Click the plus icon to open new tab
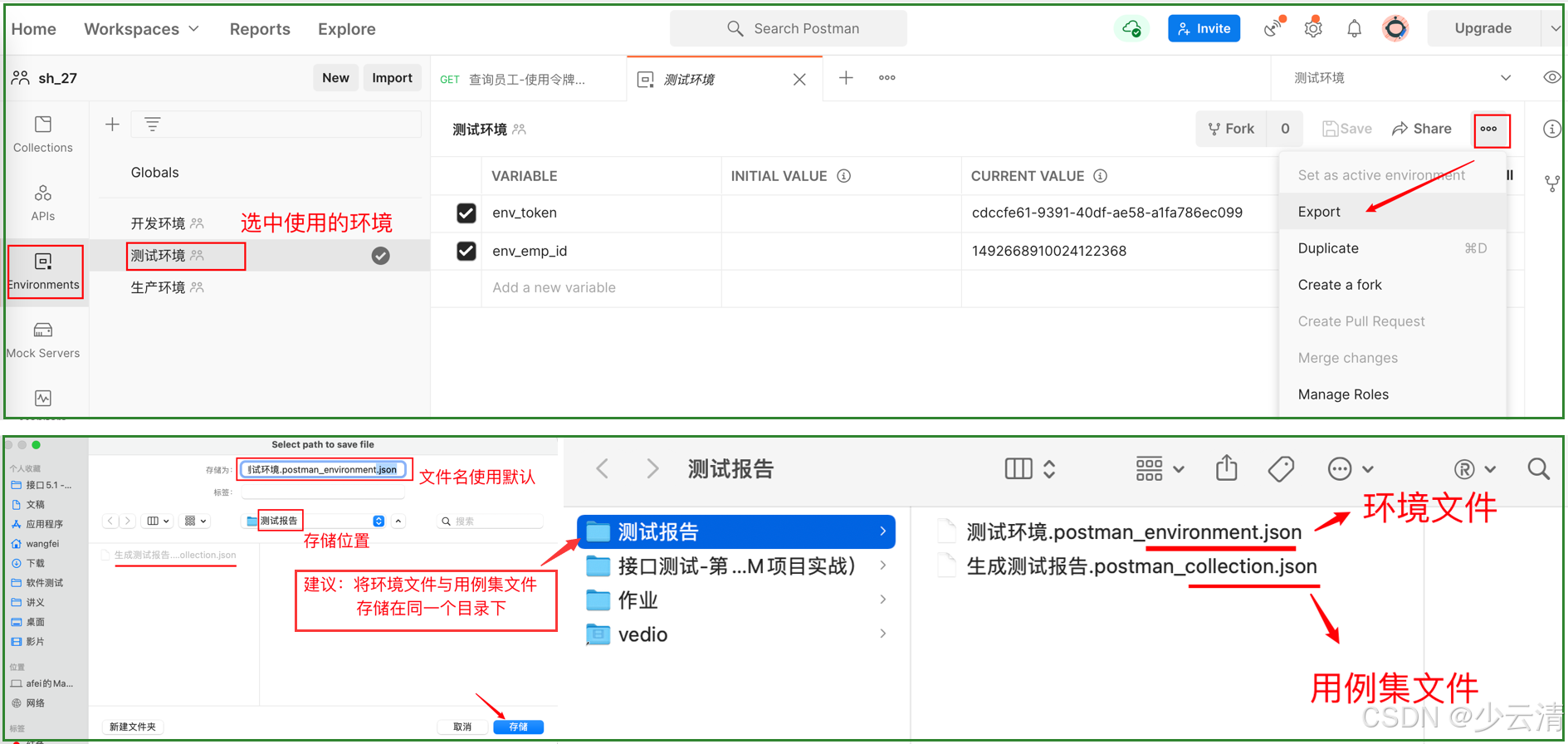This screenshot has width=1568, height=744. (x=846, y=78)
